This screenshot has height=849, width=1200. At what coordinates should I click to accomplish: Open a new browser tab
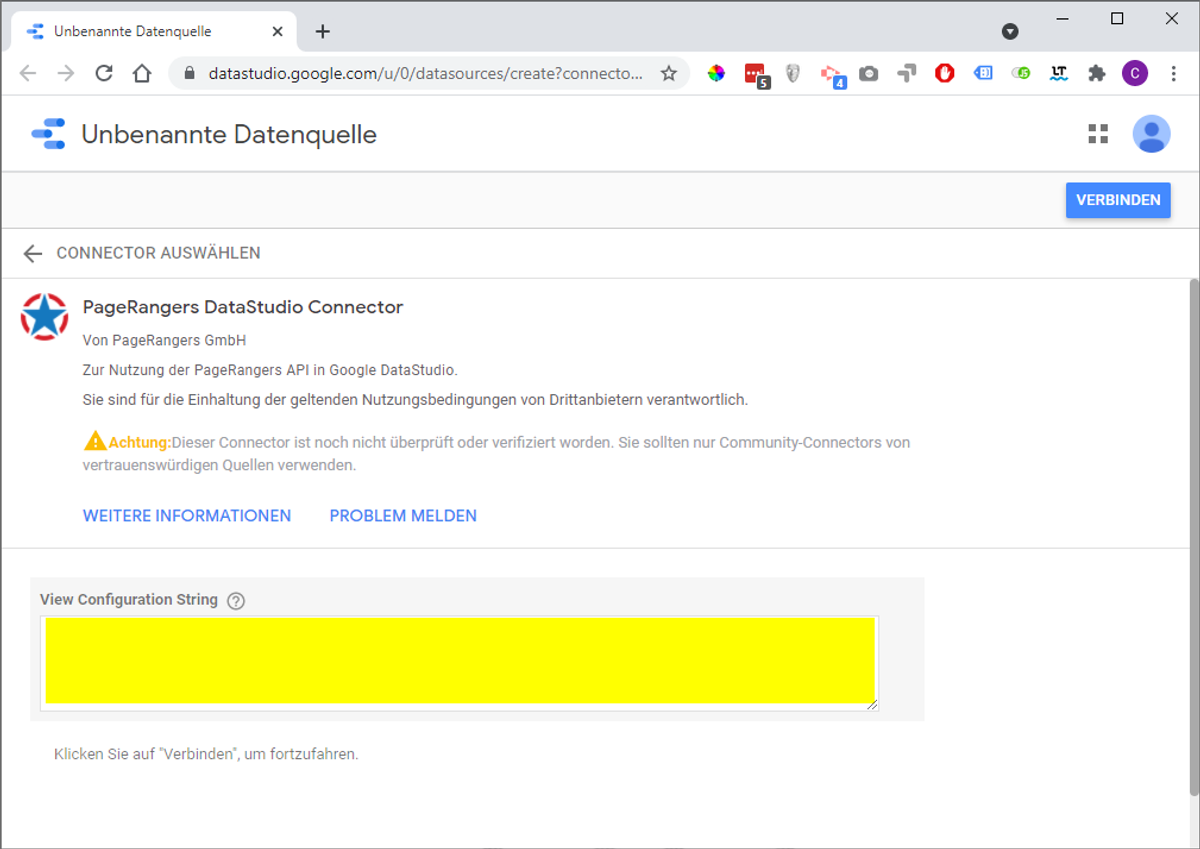click(322, 31)
